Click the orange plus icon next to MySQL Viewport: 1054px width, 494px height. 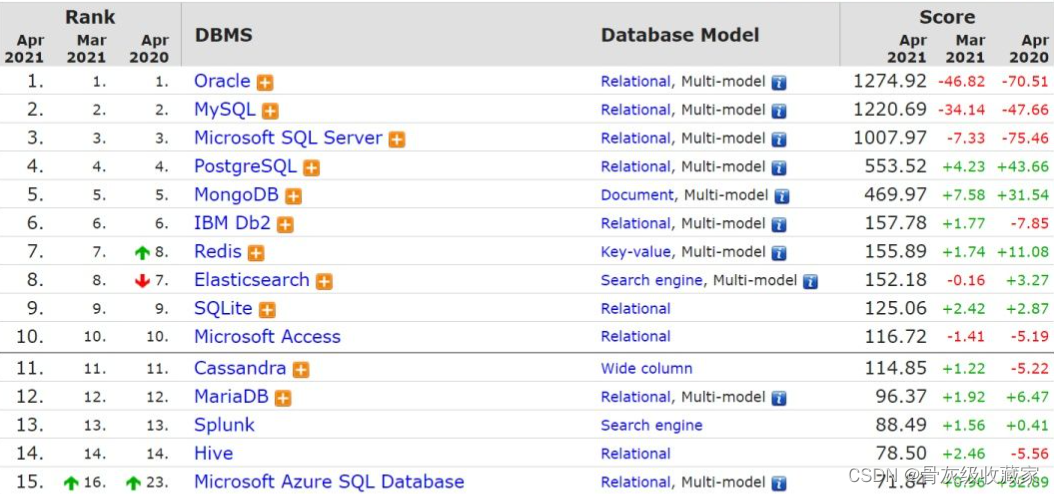[270, 111]
